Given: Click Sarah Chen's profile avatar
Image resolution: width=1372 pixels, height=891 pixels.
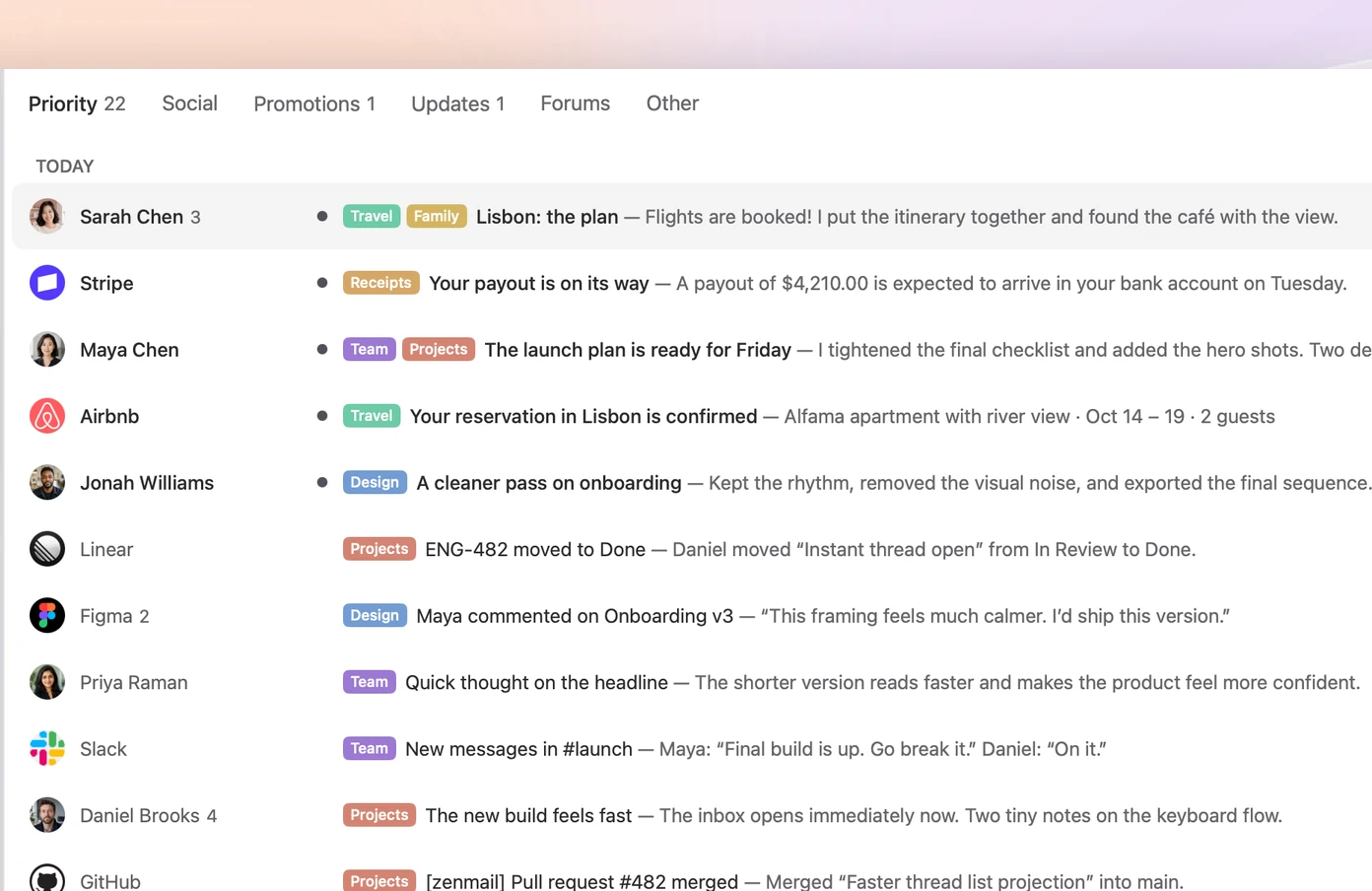Looking at the screenshot, I should tap(47, 216).
